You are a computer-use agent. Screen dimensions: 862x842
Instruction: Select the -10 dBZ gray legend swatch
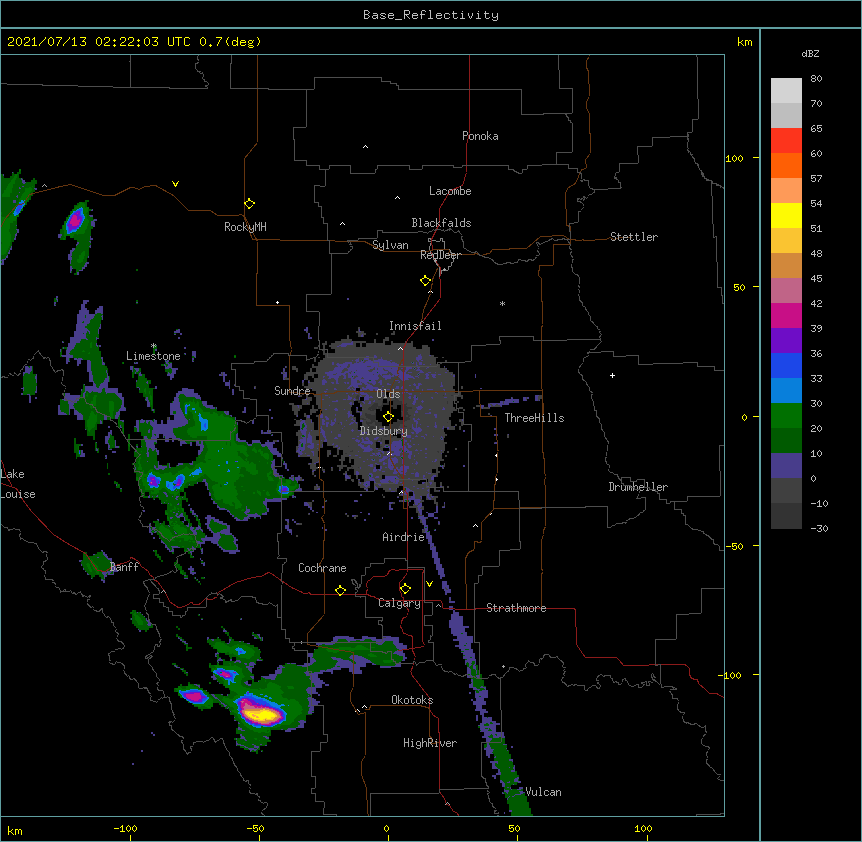coord(786,516)
